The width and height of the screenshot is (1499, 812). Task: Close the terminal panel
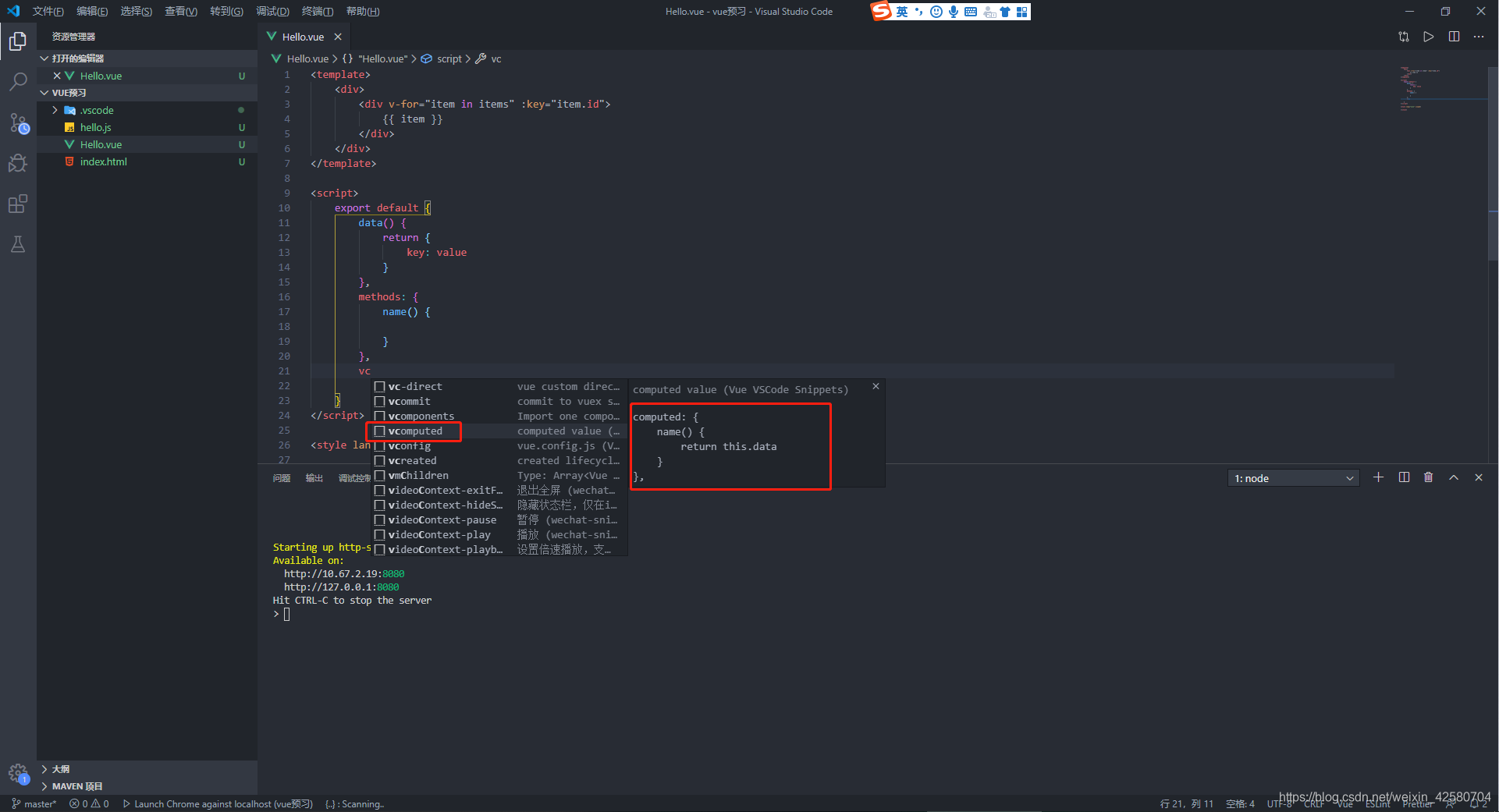coord(1479,477)
